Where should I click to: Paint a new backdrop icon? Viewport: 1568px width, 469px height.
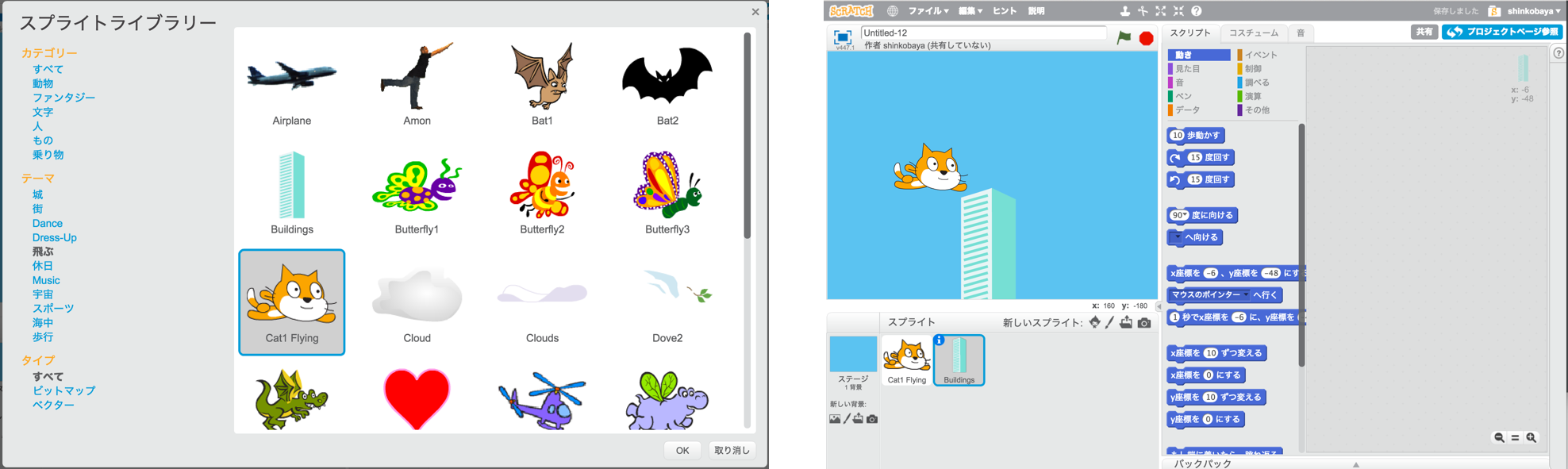(847, 419)
